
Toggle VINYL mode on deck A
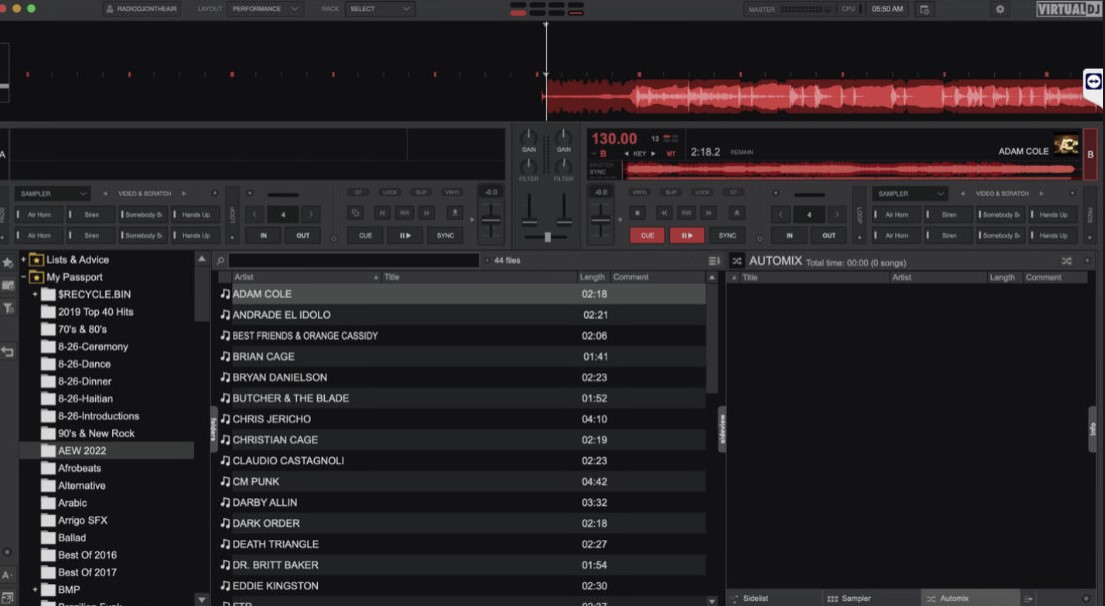(452, 192)
